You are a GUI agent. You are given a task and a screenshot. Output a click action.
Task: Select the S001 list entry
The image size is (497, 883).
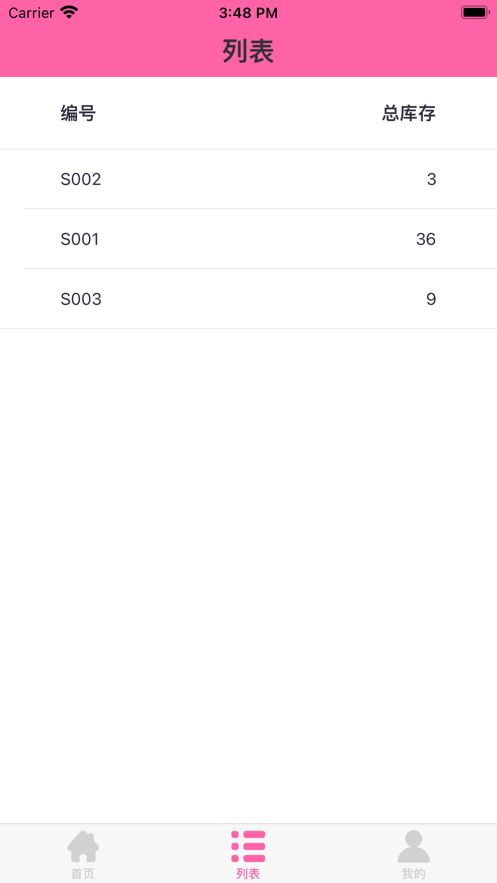(x=248, y=239)
